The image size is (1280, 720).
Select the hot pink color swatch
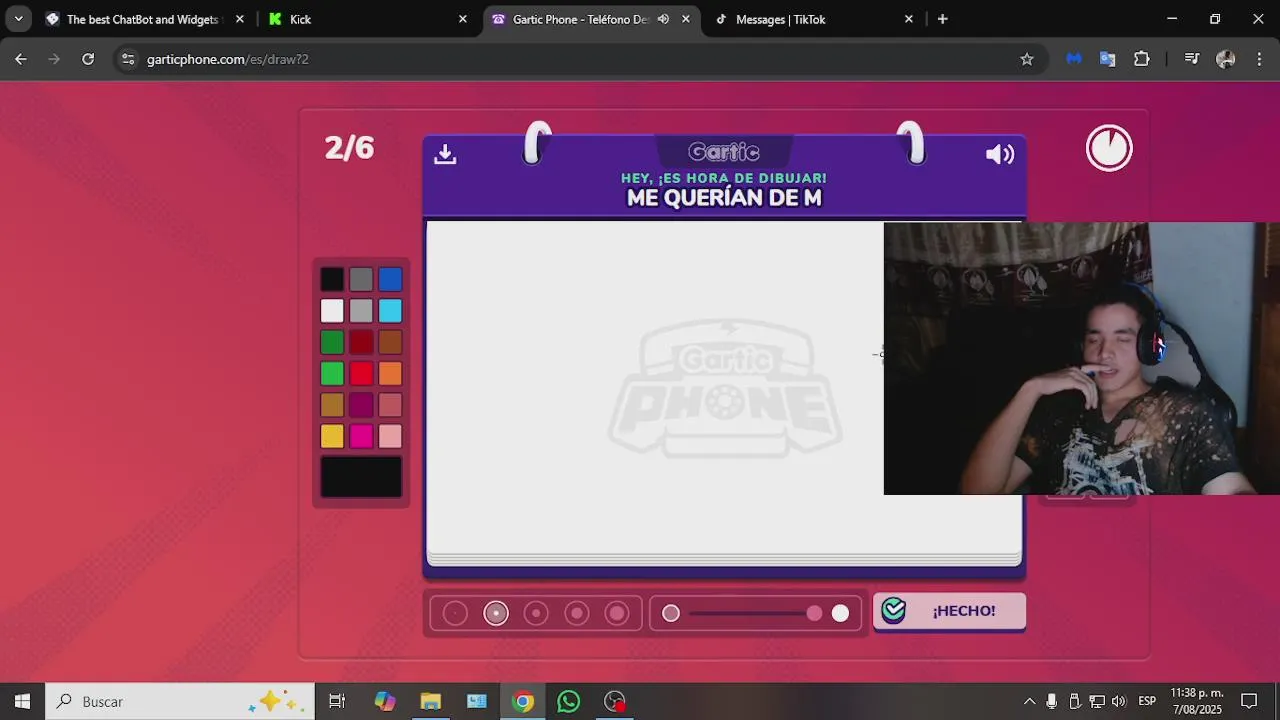pyautogui.click(x=361, y=435)
